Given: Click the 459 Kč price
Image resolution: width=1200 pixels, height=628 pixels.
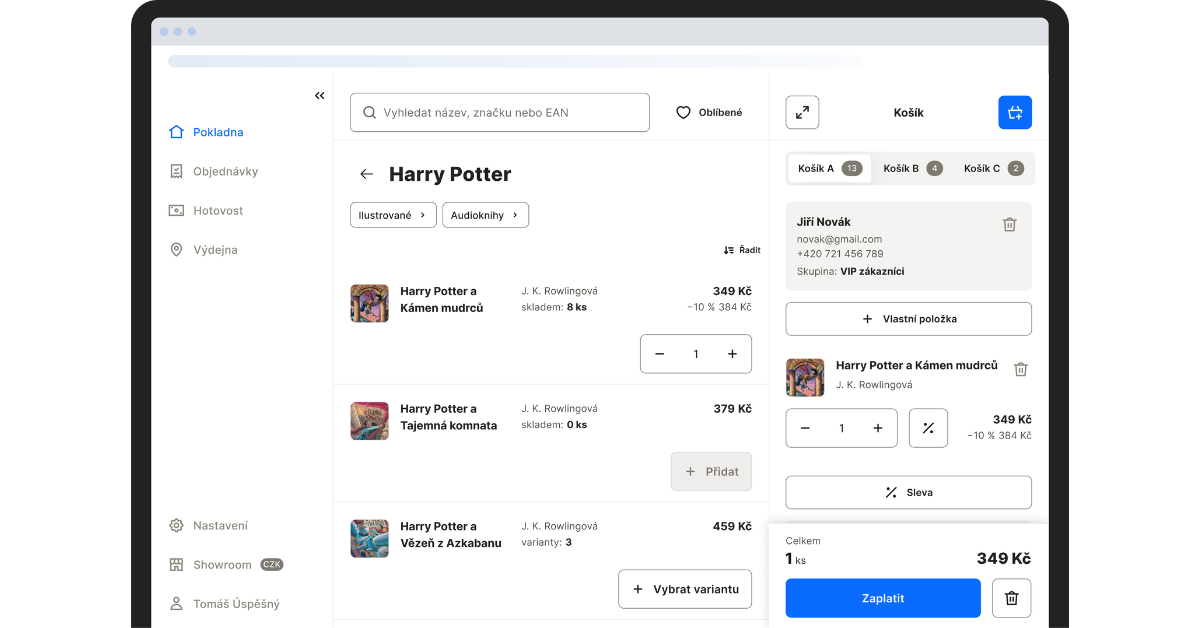Looking at the screenshot, I should 732,526.
